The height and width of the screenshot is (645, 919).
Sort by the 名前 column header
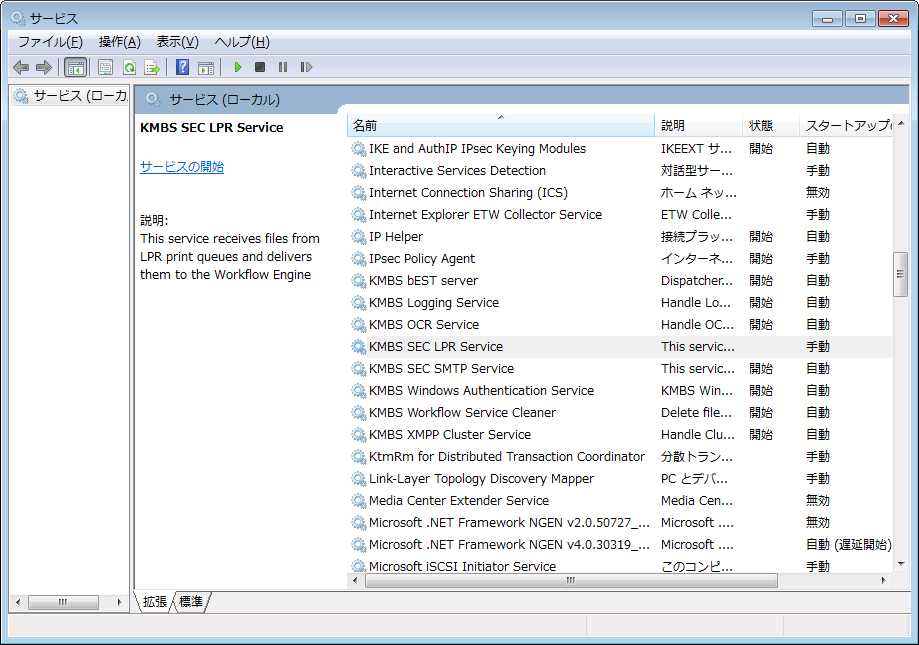tap(501, 125)
